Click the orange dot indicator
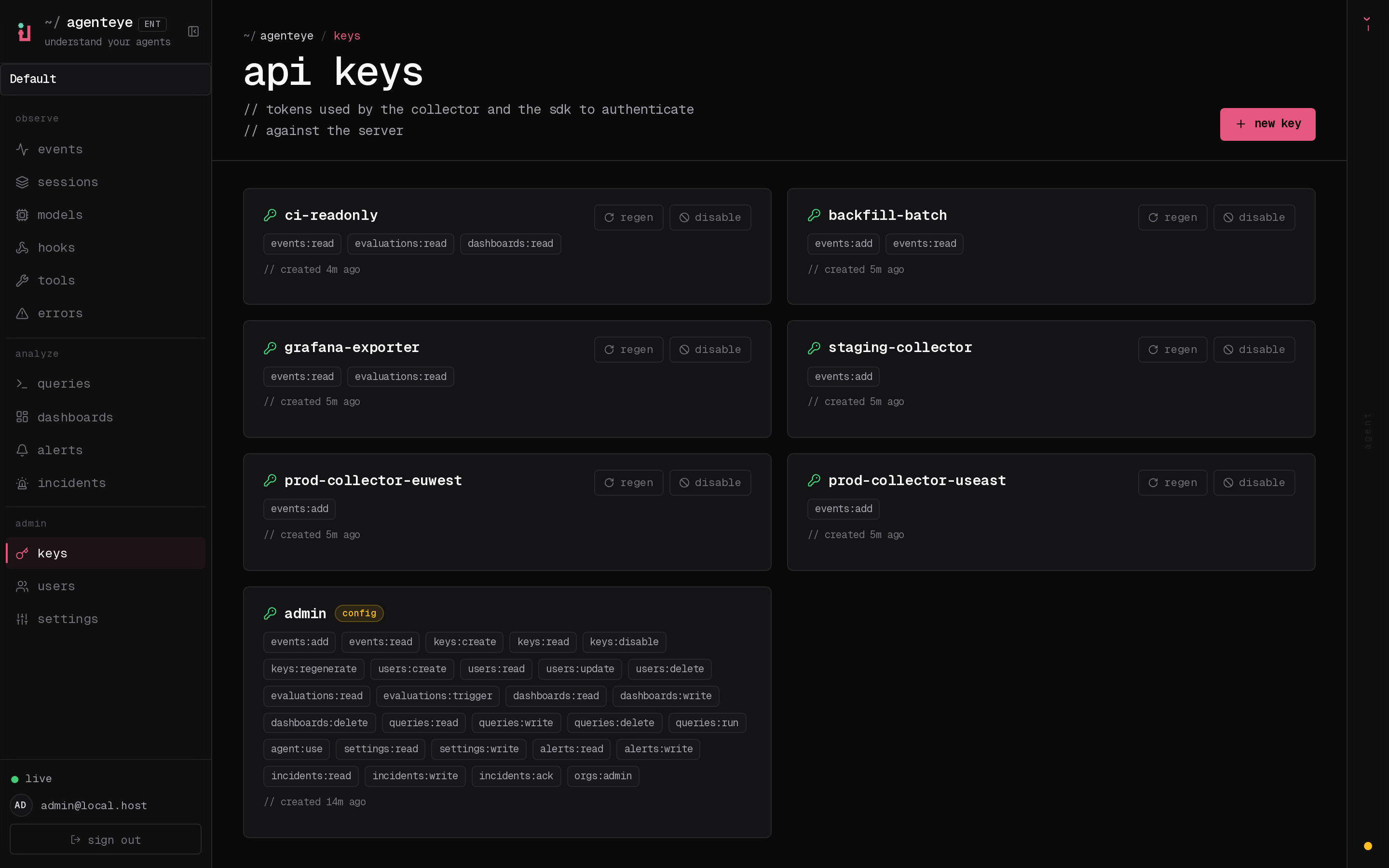The width and height of the screenshot is (1389, 868). (x=1368, y=846)
